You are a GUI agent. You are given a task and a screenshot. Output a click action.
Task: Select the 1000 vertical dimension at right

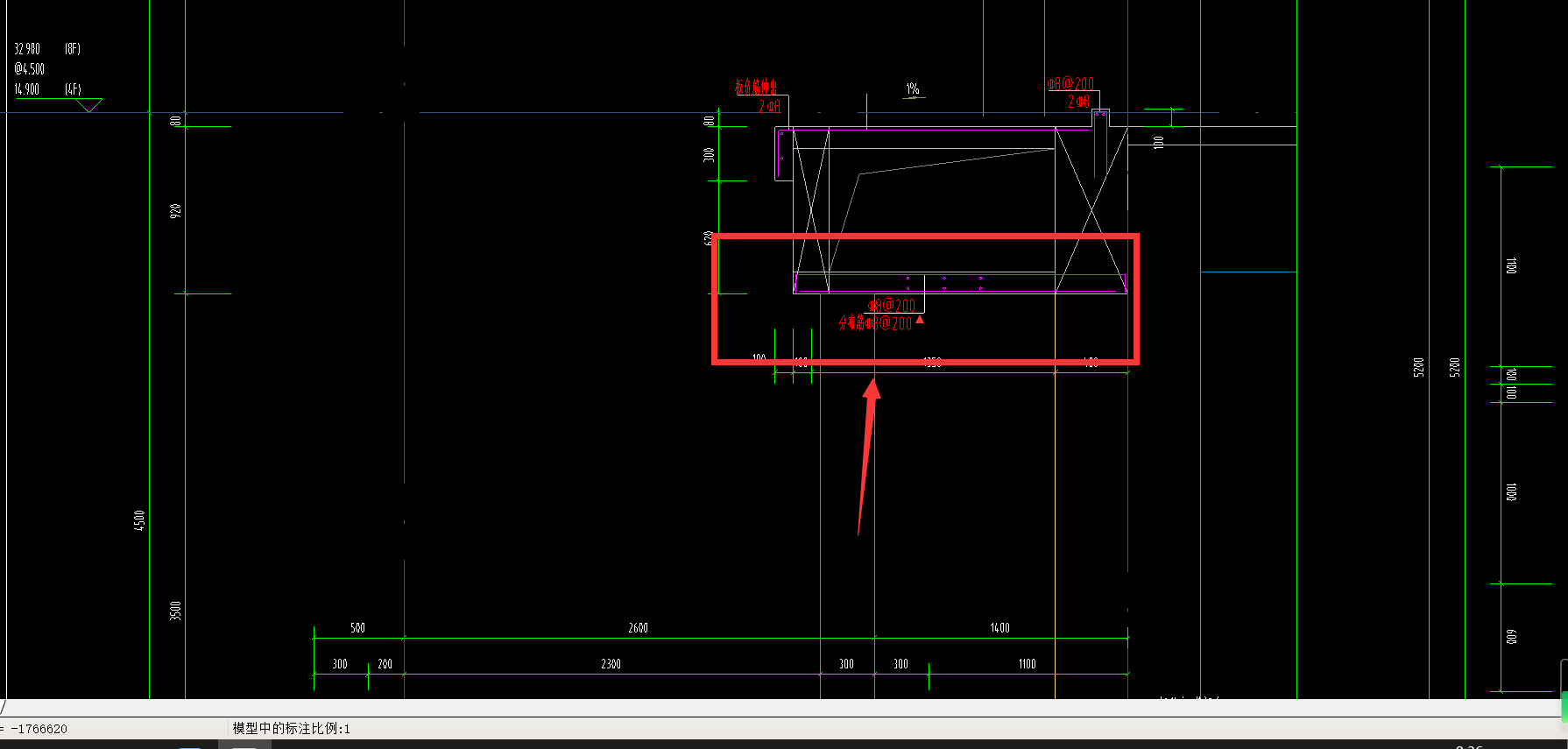coord(1511,492)
